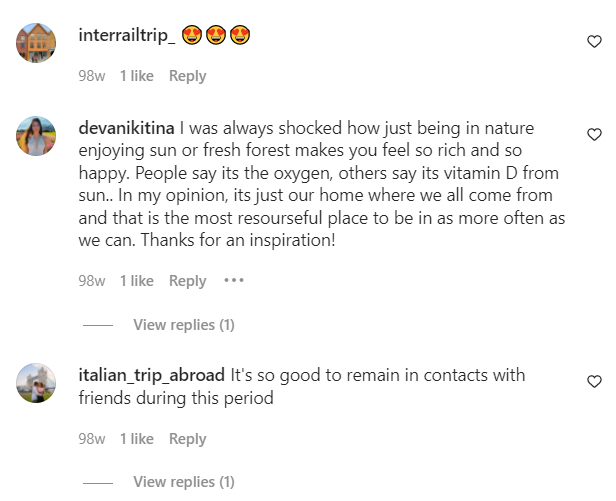Open the devanikitina username link
The width and height of the screenshot is (616, 501).
[x=126, y=128]
